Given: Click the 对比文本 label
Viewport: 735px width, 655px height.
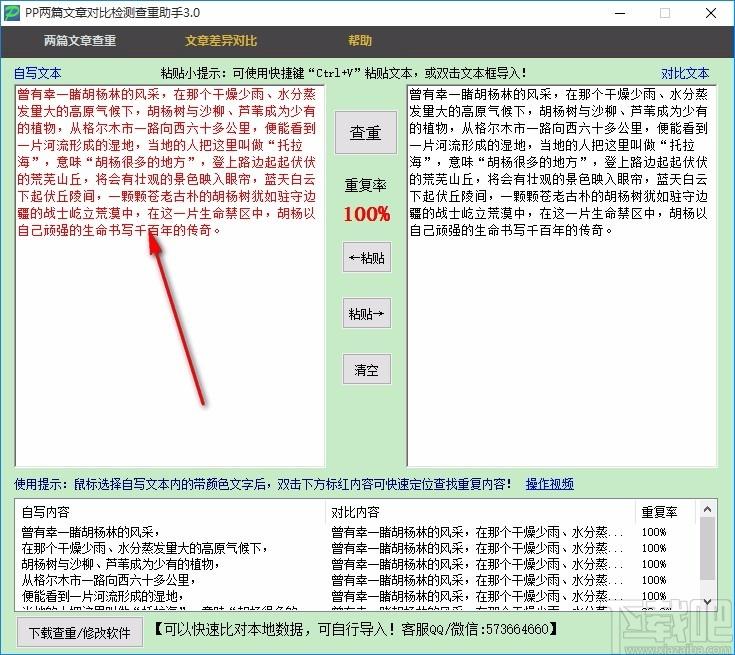Looking at the screenshot, I should [x=685, y=73].
